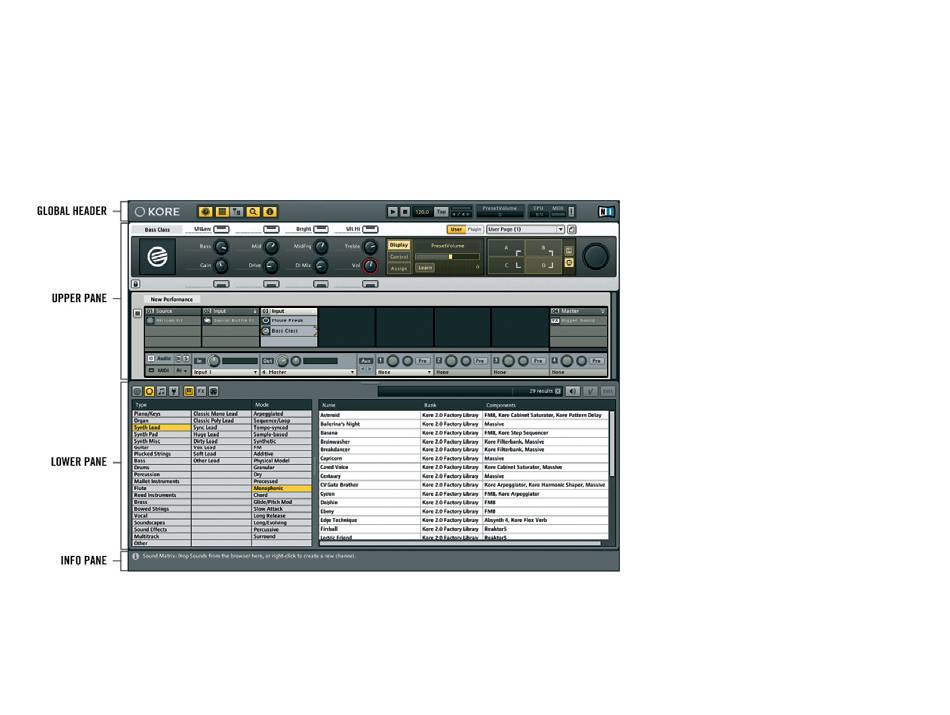Click the FX filter icon in browser toolbar
Viewport: 950px width, 715px height.
201,391
